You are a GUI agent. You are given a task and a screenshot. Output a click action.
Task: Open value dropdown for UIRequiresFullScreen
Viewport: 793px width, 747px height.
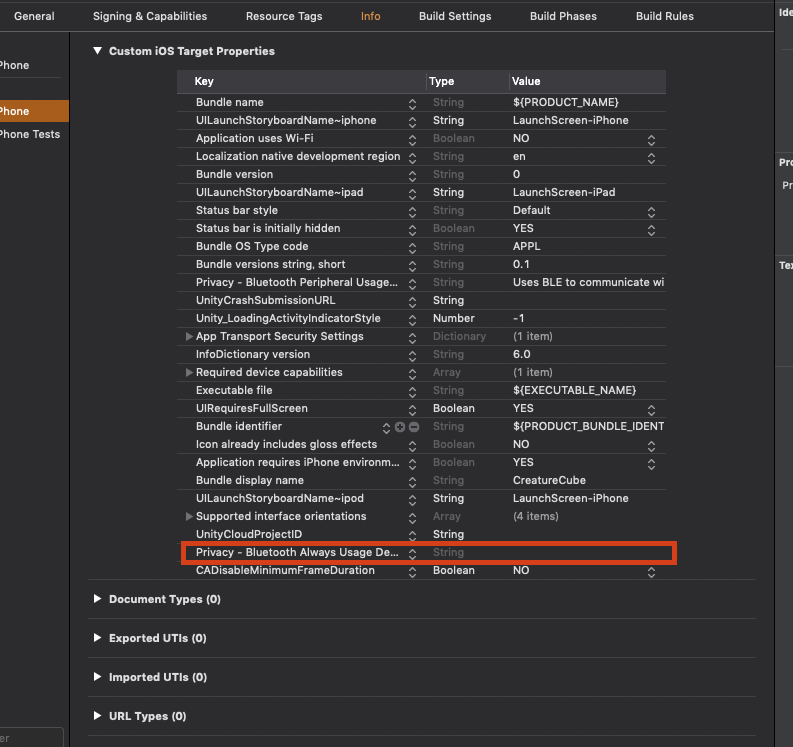coord(651,410)
